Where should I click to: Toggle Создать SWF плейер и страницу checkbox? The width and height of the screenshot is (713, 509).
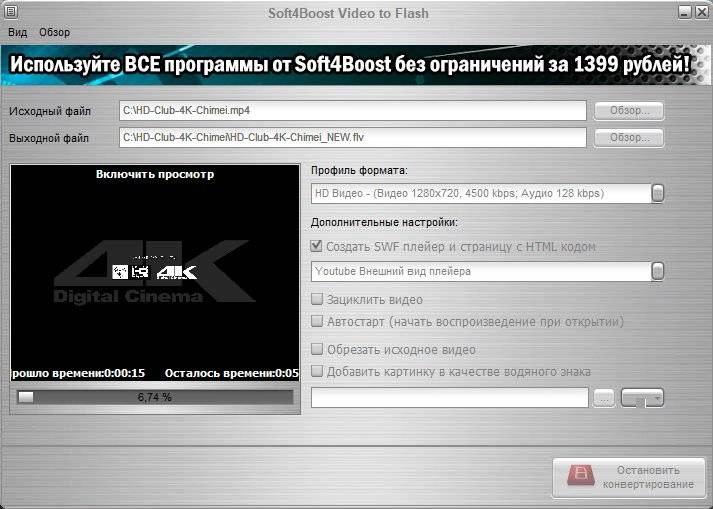click(316, 246)
